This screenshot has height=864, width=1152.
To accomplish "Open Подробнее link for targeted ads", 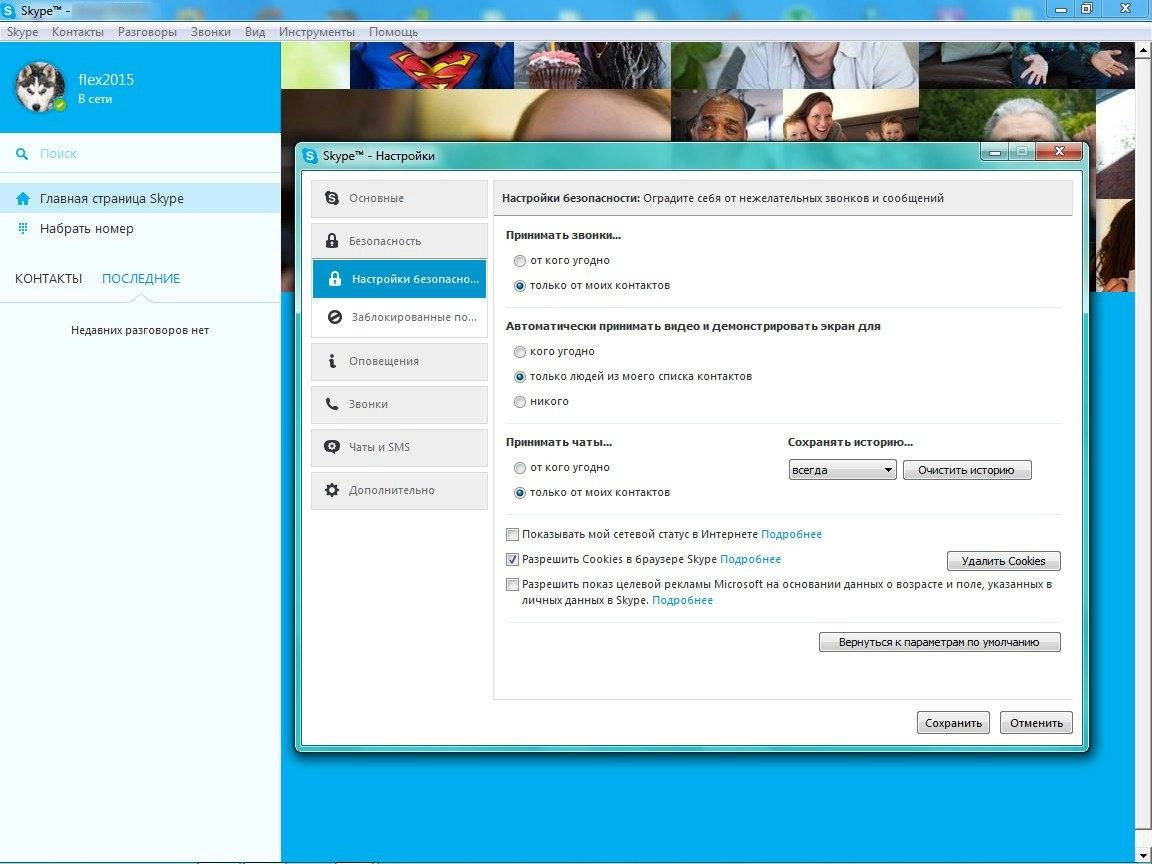I will click(683, 600).
